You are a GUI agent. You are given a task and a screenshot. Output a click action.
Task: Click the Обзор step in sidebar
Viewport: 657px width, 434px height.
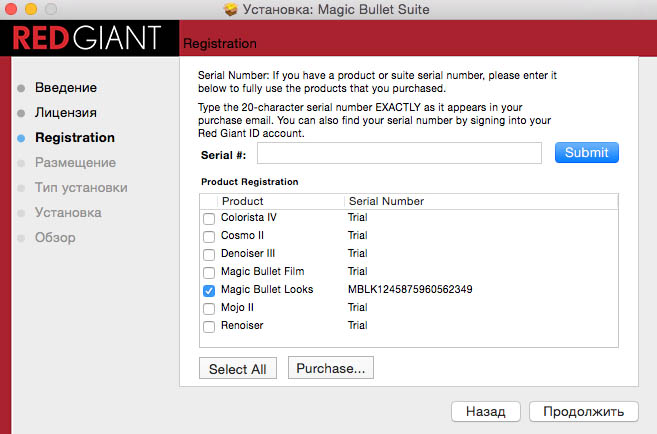(x=55, y=238)
